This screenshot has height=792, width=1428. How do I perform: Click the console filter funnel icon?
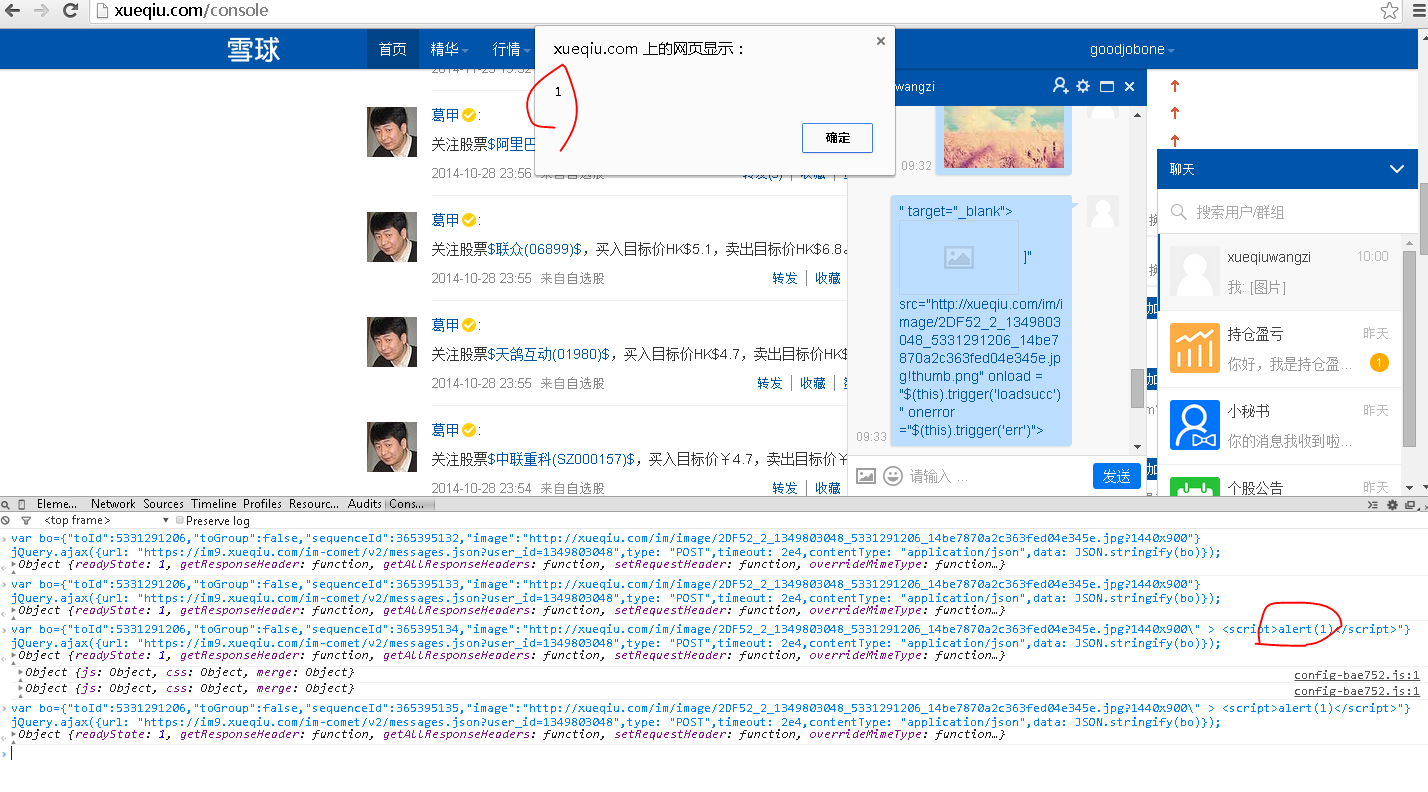[x=26, y=520]
